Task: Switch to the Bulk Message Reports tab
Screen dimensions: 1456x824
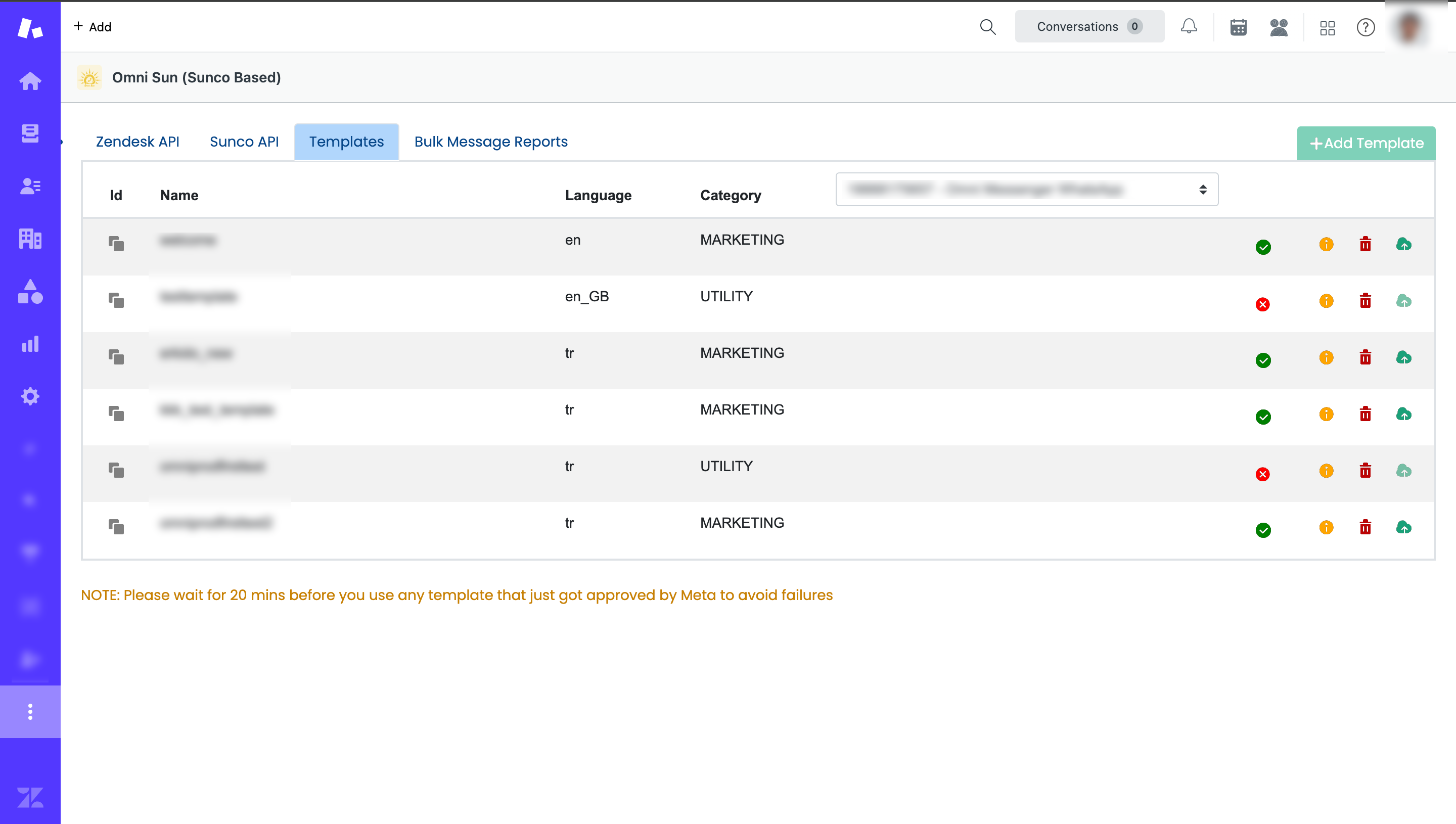Action: (x=490, y=142)
